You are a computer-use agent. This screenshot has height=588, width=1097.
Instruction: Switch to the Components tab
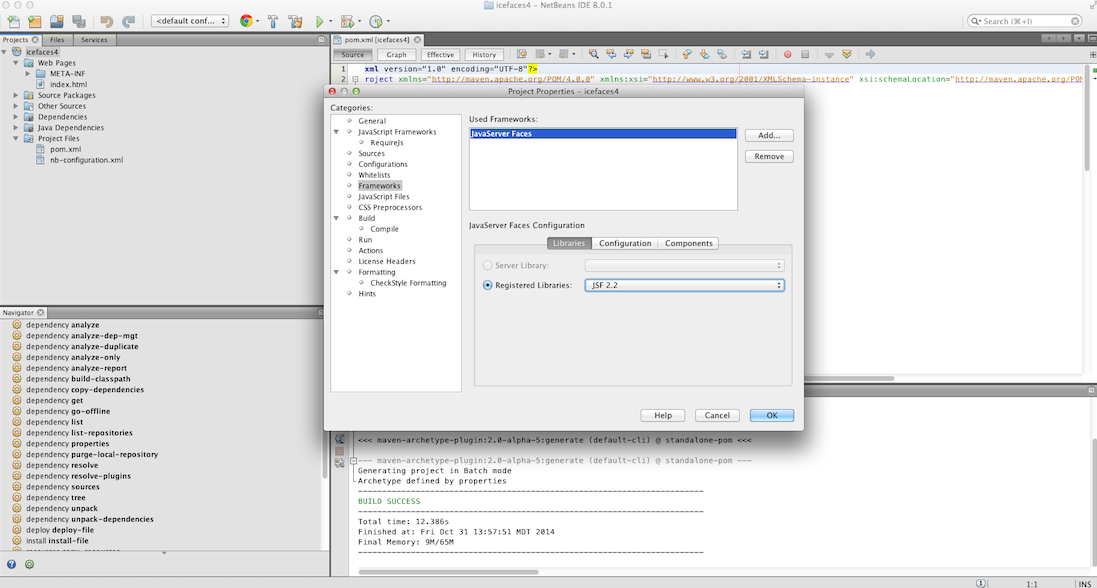(689, 243)
